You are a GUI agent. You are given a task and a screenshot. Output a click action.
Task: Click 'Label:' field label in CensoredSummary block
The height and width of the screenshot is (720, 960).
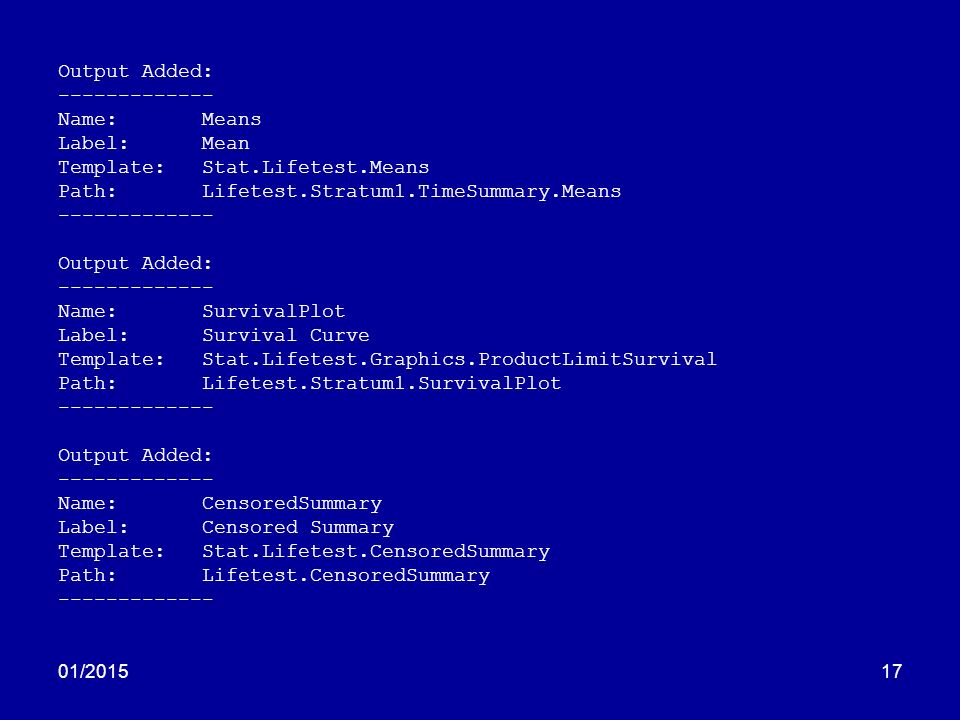(x=93, y=528)
